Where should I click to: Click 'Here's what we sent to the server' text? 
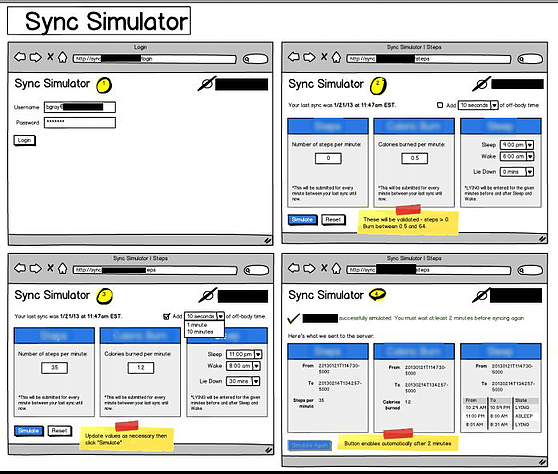click(x=331, y=336)
